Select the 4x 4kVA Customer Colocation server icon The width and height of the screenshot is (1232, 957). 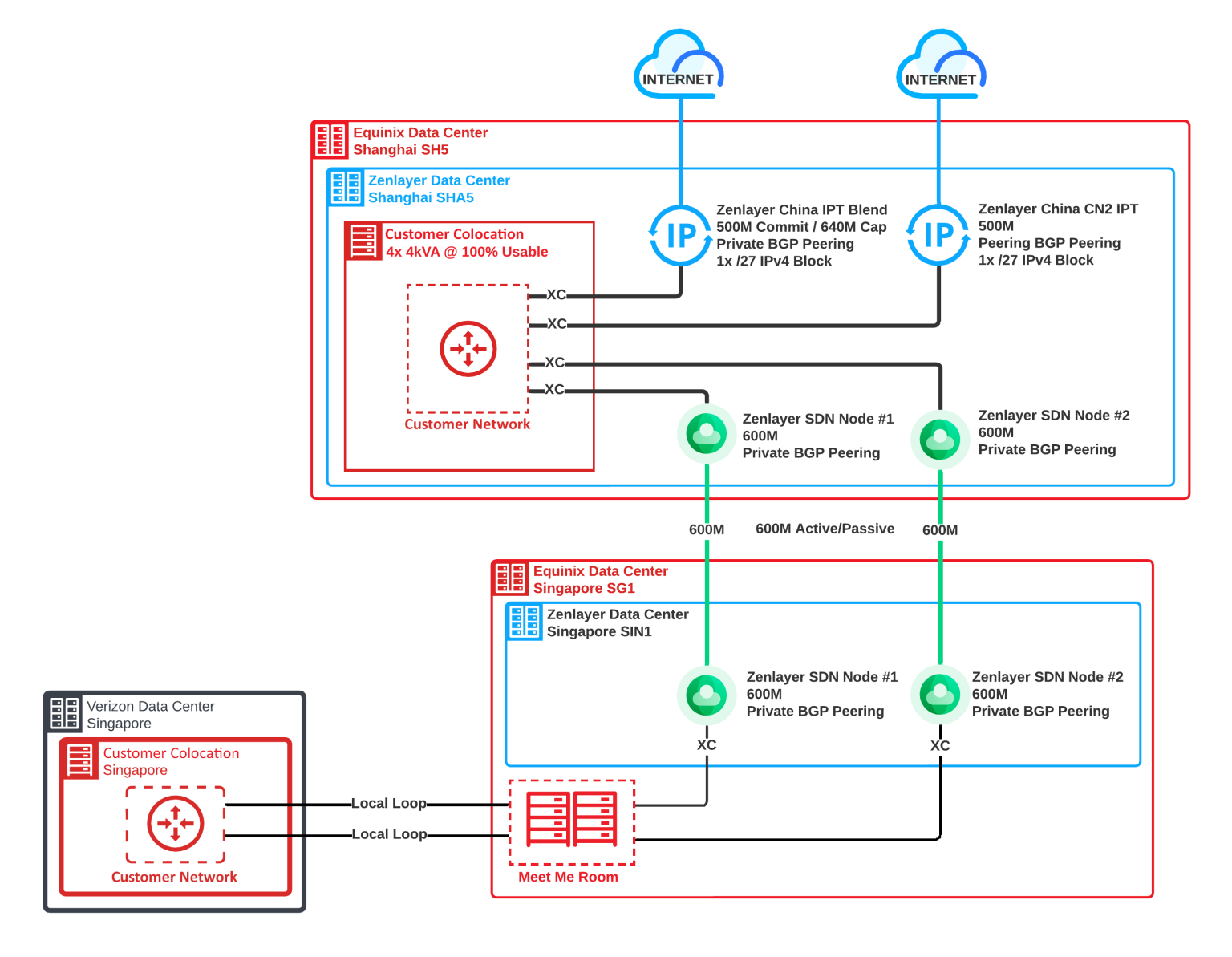tap(363, 241)
